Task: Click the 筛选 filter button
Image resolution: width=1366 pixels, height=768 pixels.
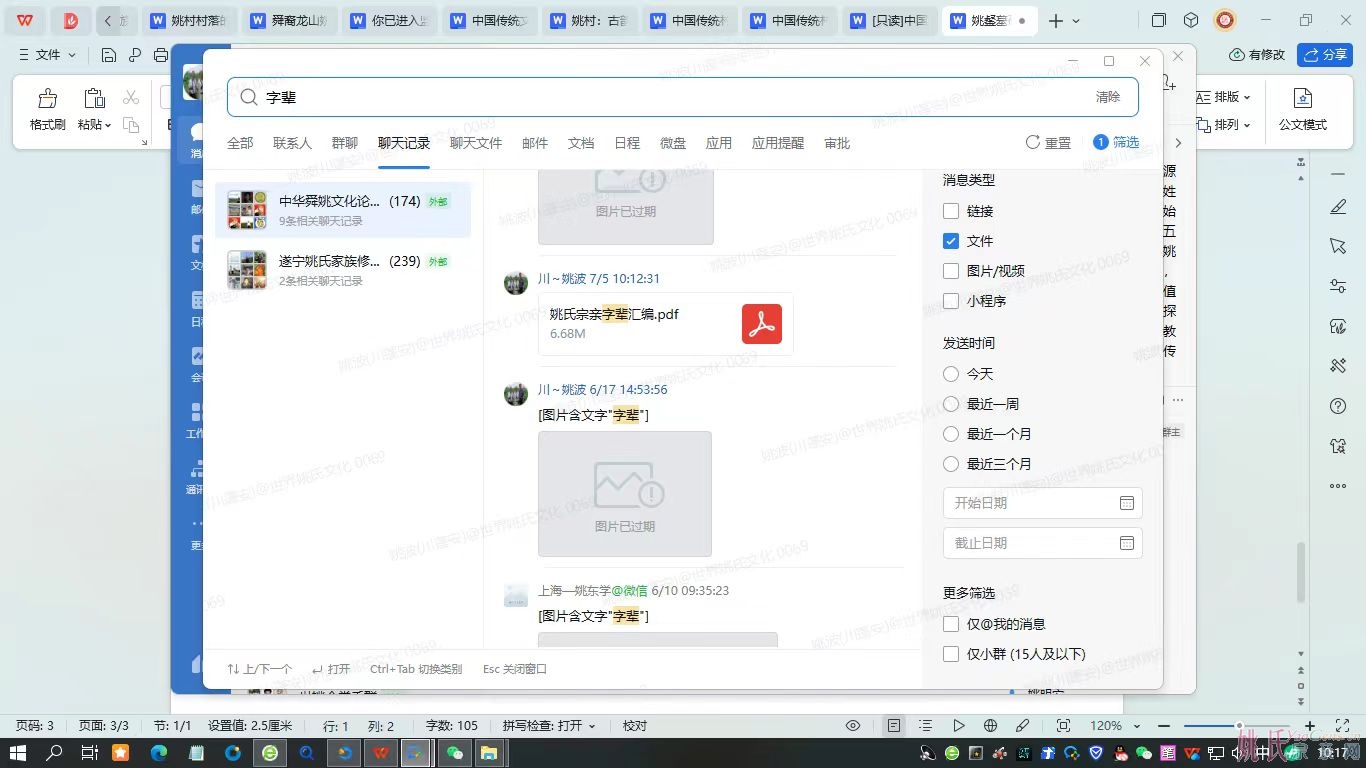Action: 1116,143
